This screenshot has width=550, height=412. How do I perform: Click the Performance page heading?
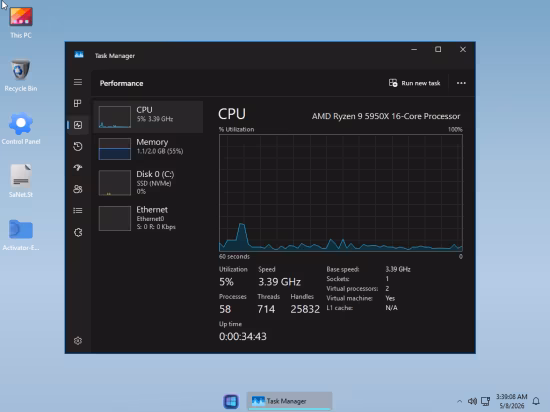pos(121,83)
